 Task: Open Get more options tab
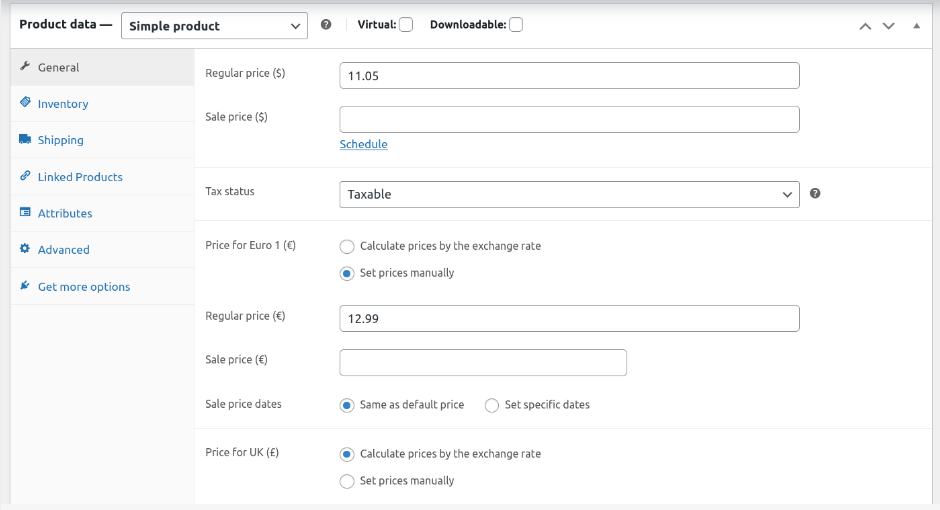pyautogui.click(x=102, y=286)
